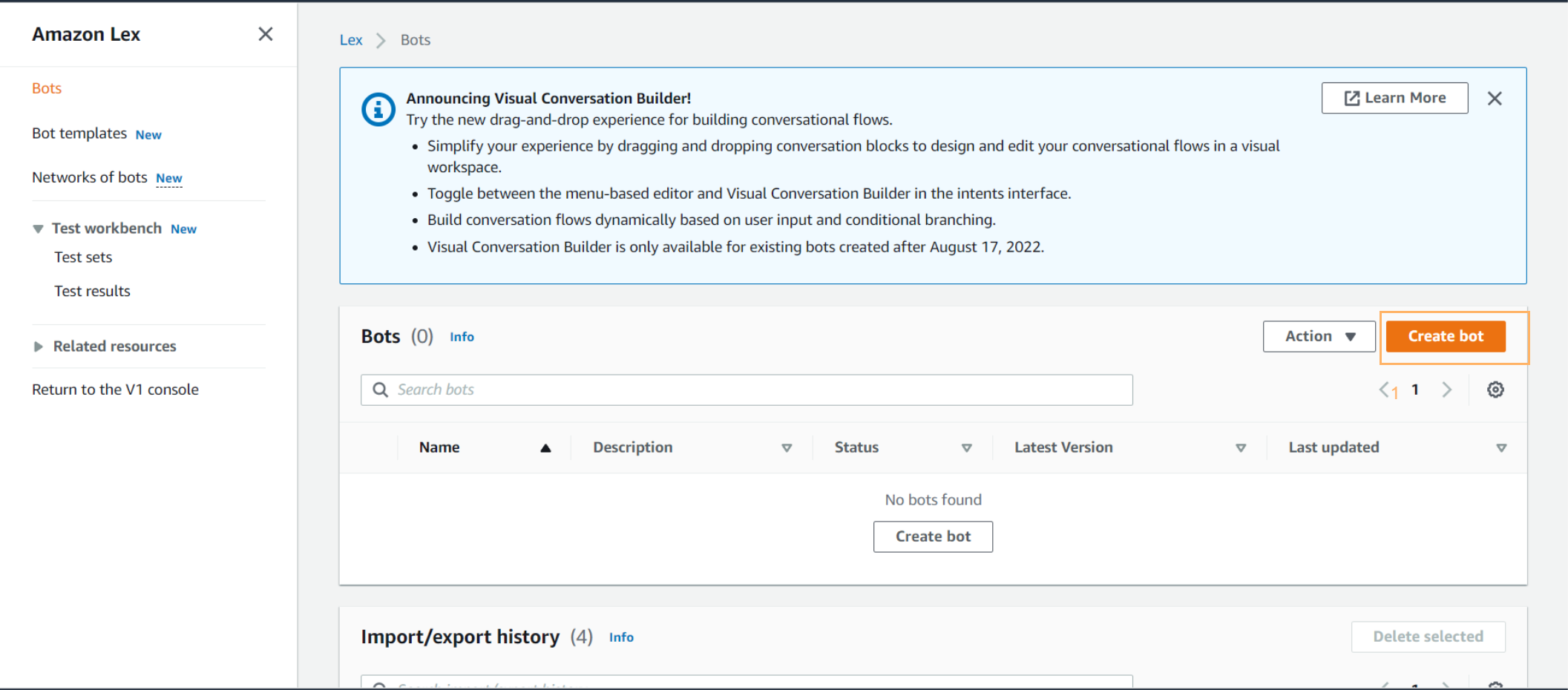The image size is (1568, 690).
Task: Click page number 1 in Bots pagination
Action: tap(1415, 390)
